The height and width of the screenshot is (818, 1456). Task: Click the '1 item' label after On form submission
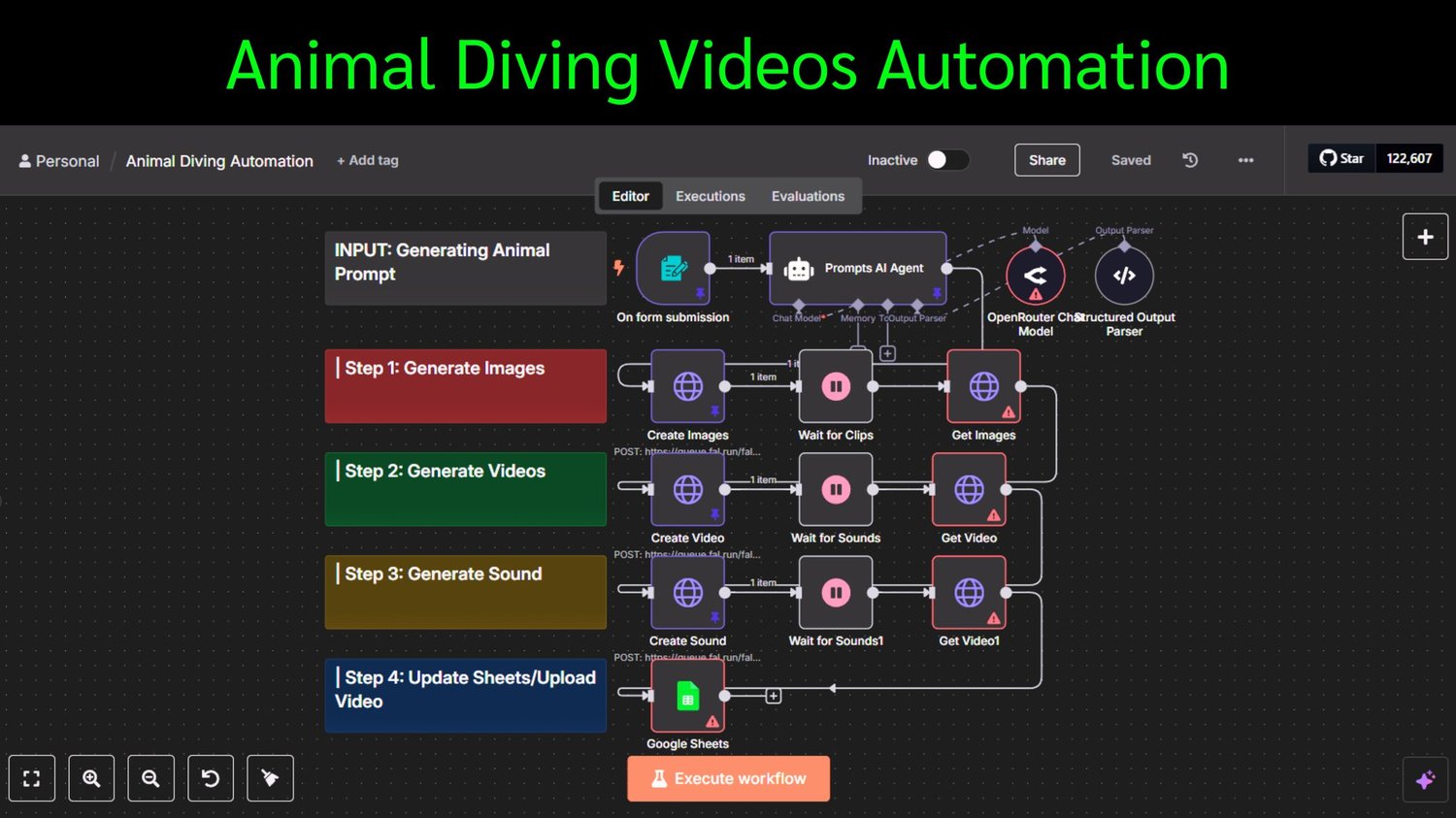741,259
